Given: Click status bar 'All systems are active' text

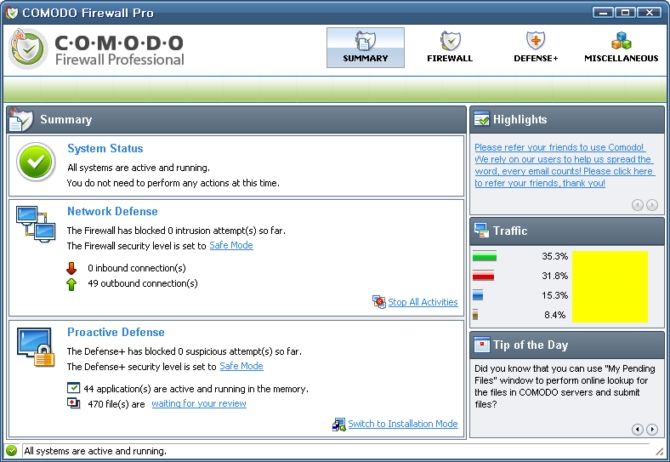Looking at the screenshot, I should (x=95, y=451).
